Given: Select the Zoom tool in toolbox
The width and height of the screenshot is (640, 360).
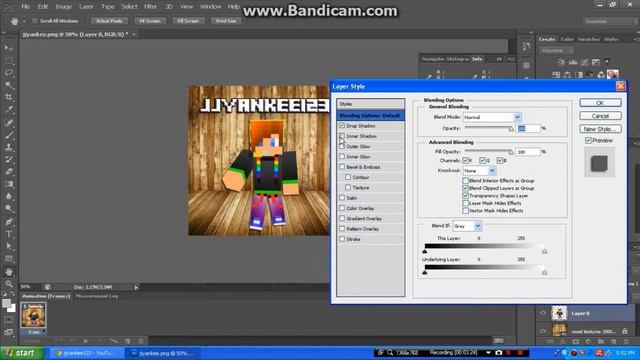Looking at the screenshot, I should [9, 284].
